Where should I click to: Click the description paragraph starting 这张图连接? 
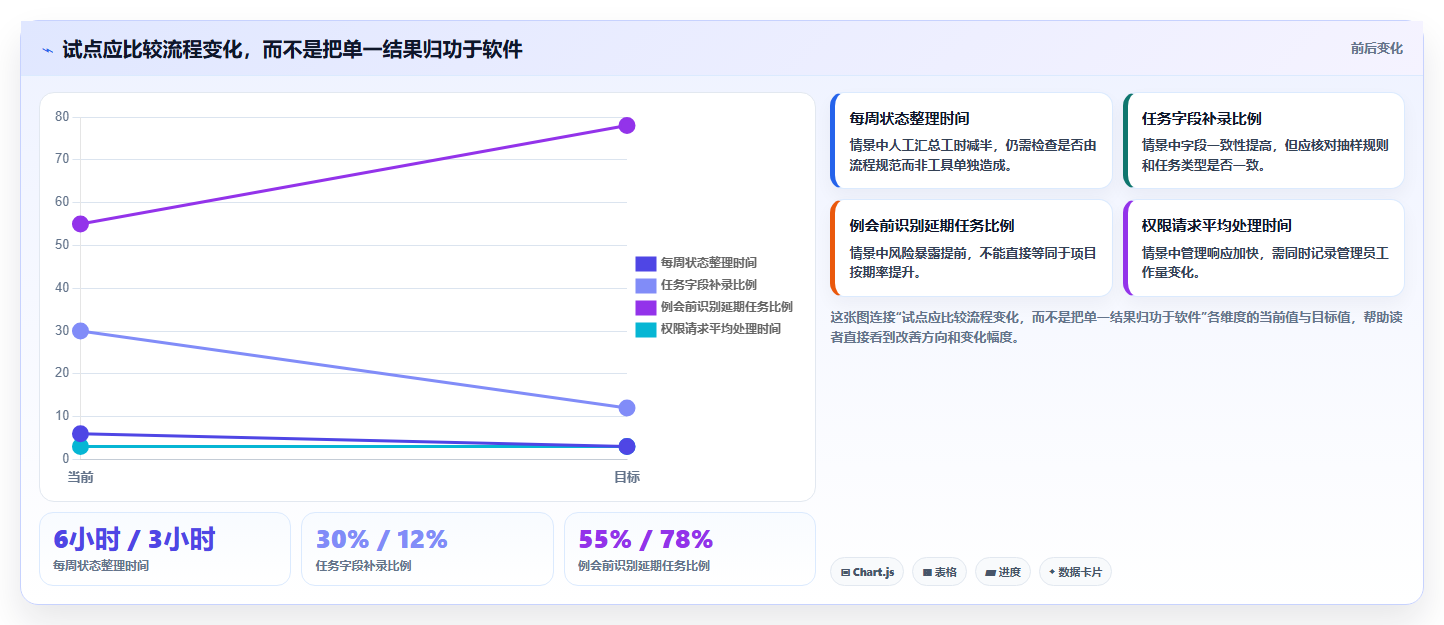1116,327
